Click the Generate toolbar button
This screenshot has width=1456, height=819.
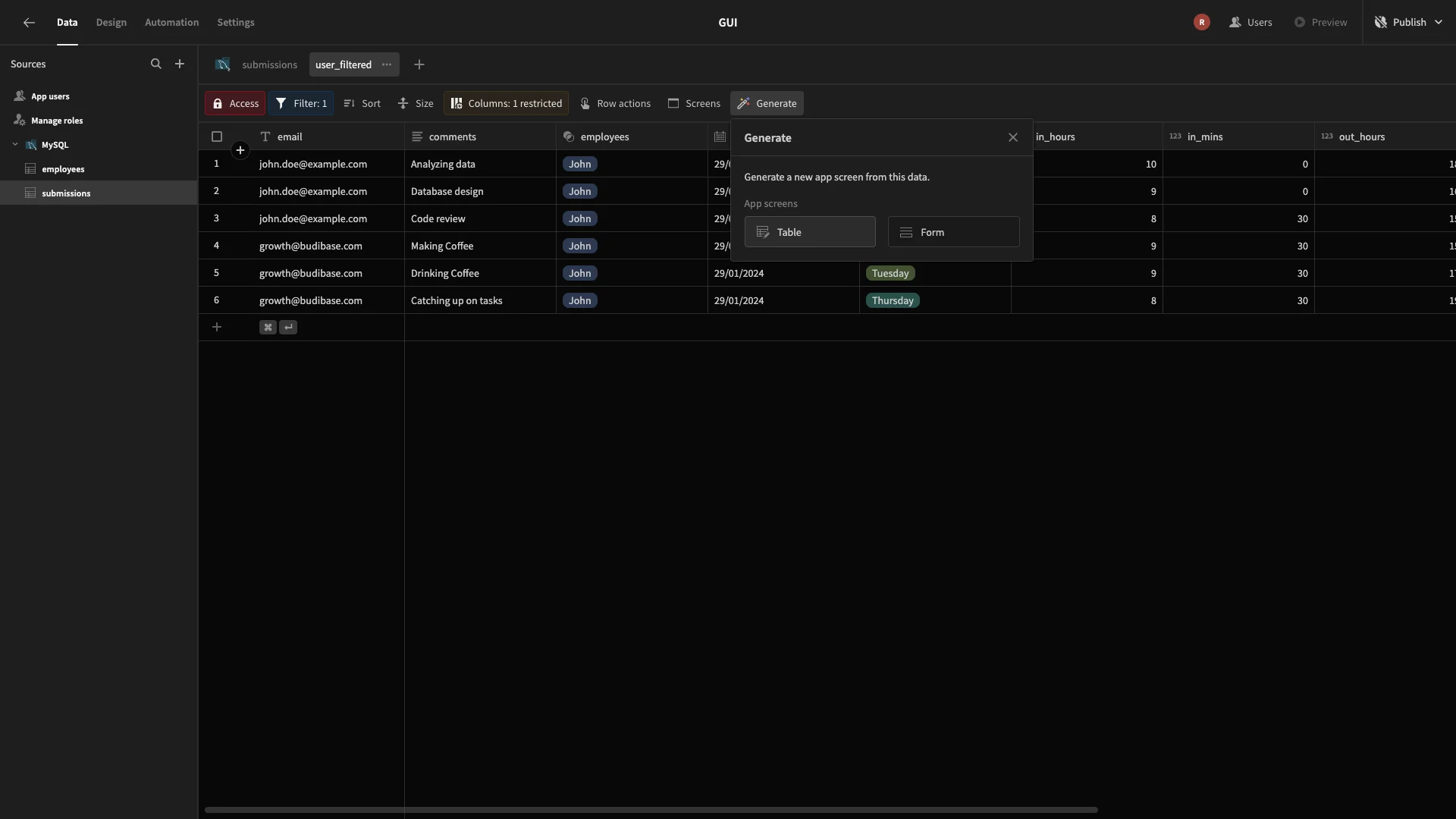pos(767,104)
